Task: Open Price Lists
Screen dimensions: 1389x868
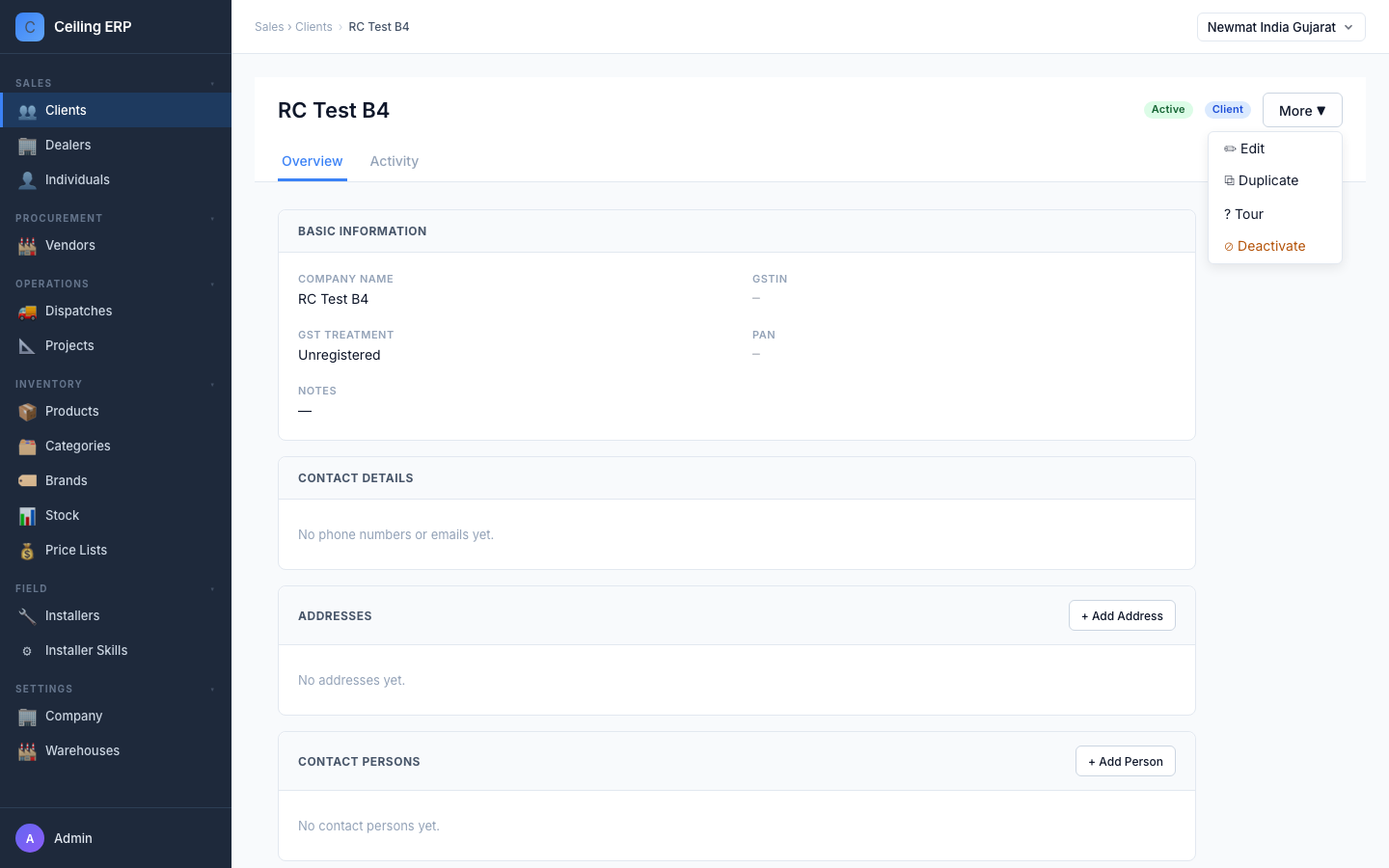Action: click(x=116, y=550)
